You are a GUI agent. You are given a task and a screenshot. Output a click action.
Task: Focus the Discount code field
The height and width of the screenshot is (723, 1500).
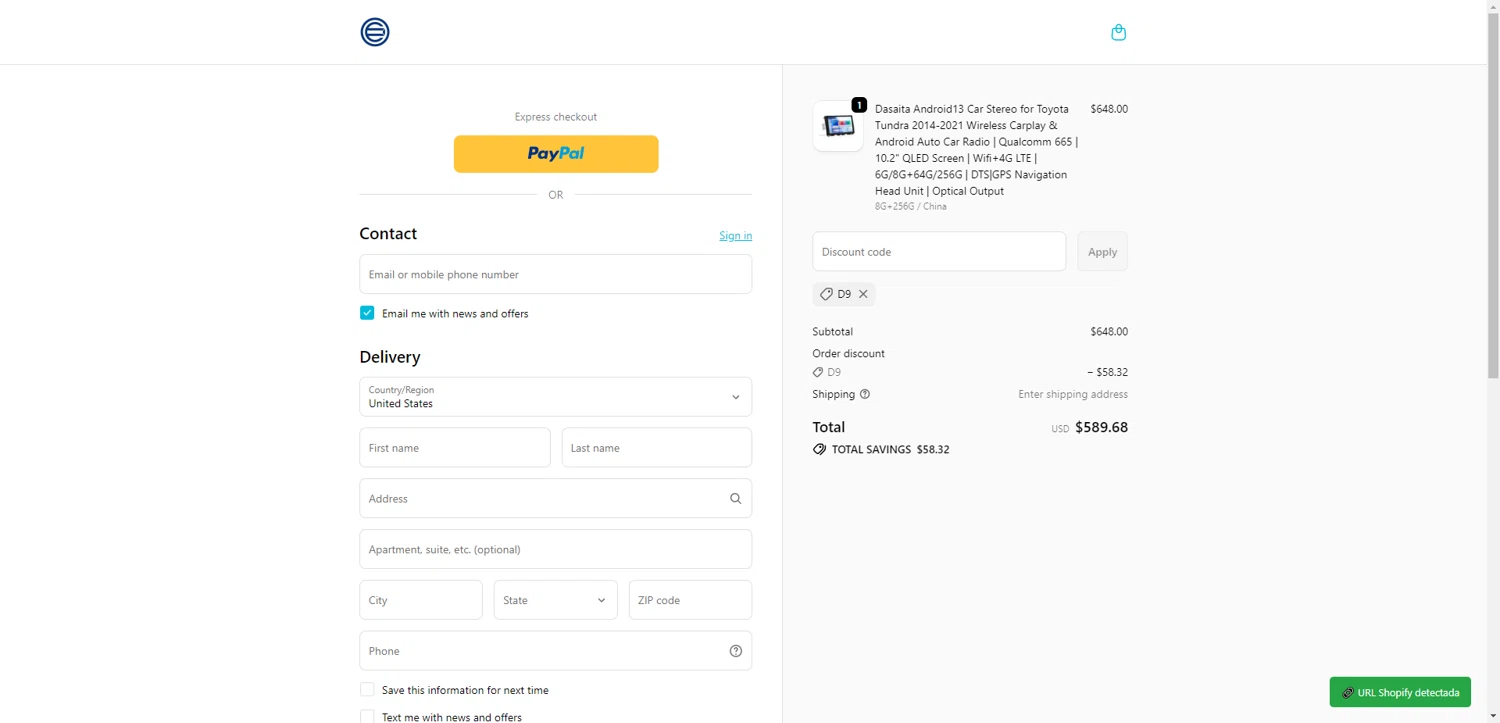click(939, 252)
